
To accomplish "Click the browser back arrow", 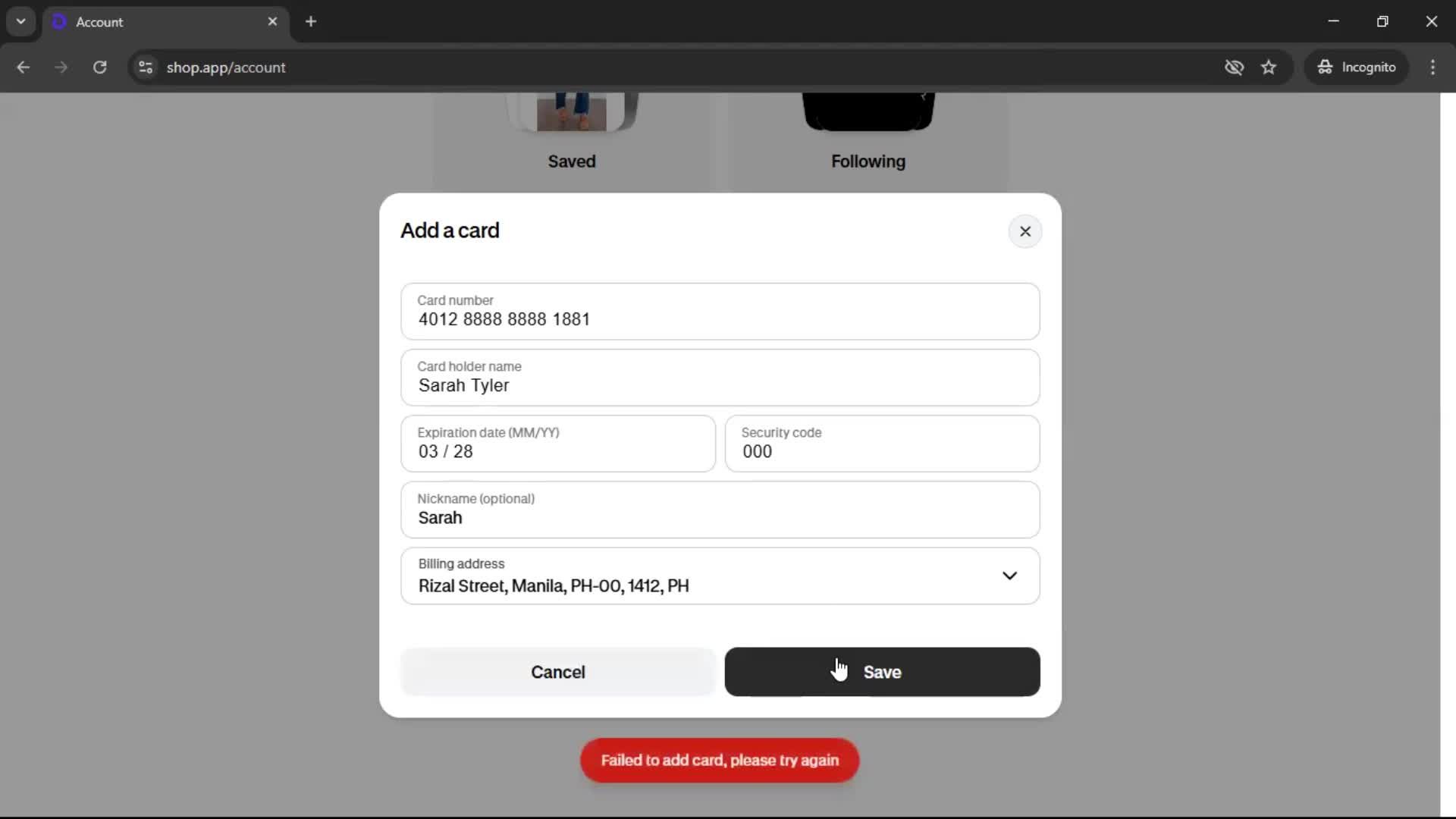I will [24, 67].
